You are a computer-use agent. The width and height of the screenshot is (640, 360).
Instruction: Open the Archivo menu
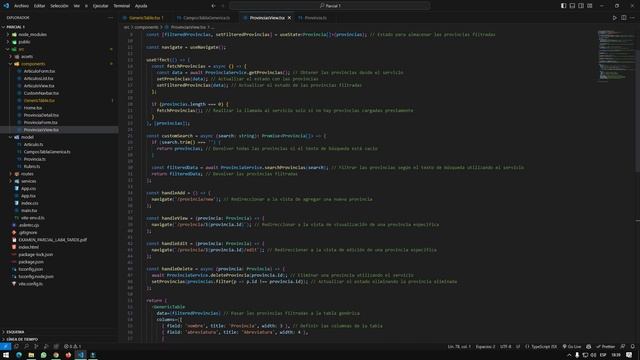click(x=21, y=6)
